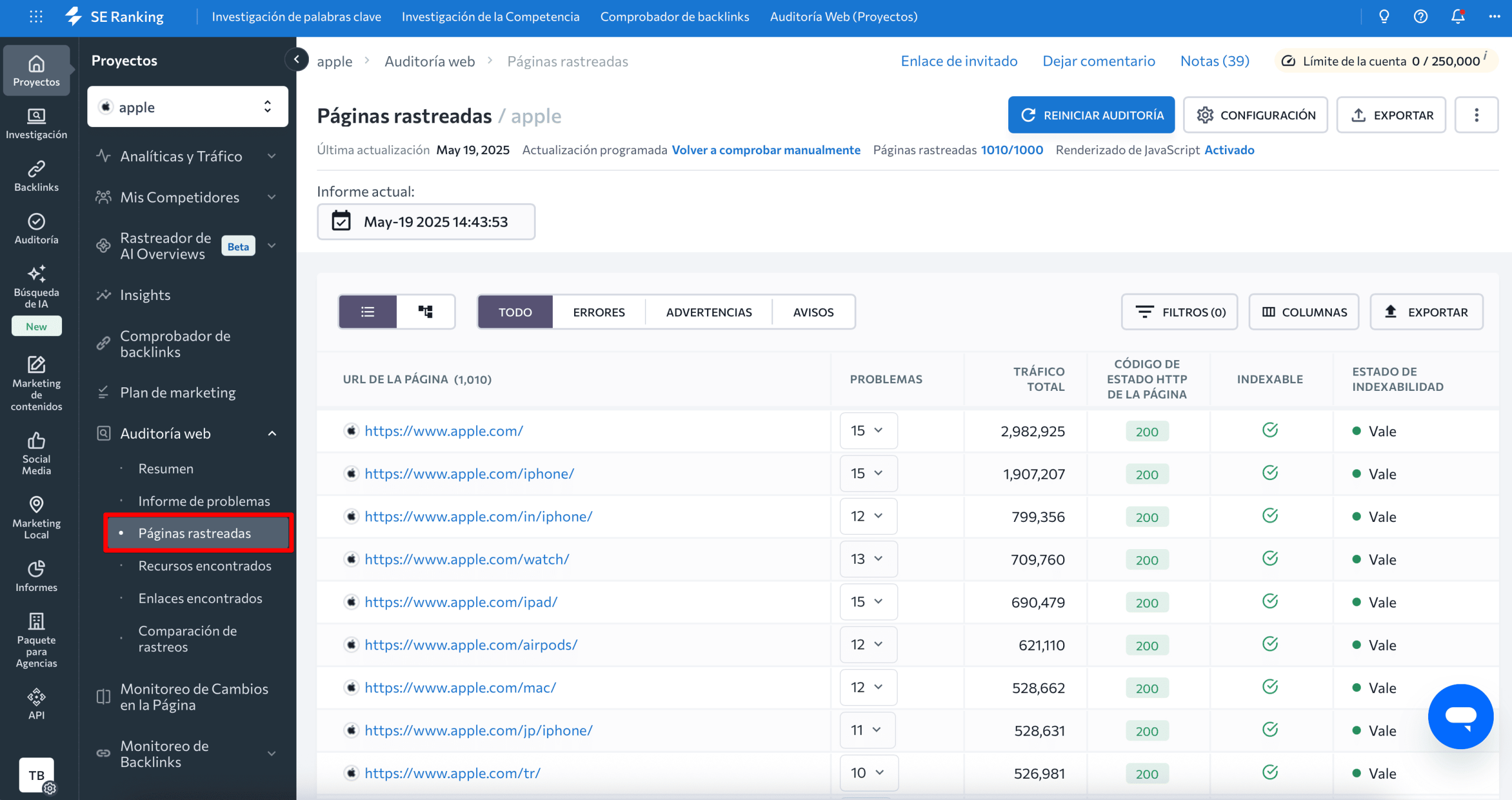Switch to list view
Image resolution: width=1512 pixels, height=800 pixels.
367,311
